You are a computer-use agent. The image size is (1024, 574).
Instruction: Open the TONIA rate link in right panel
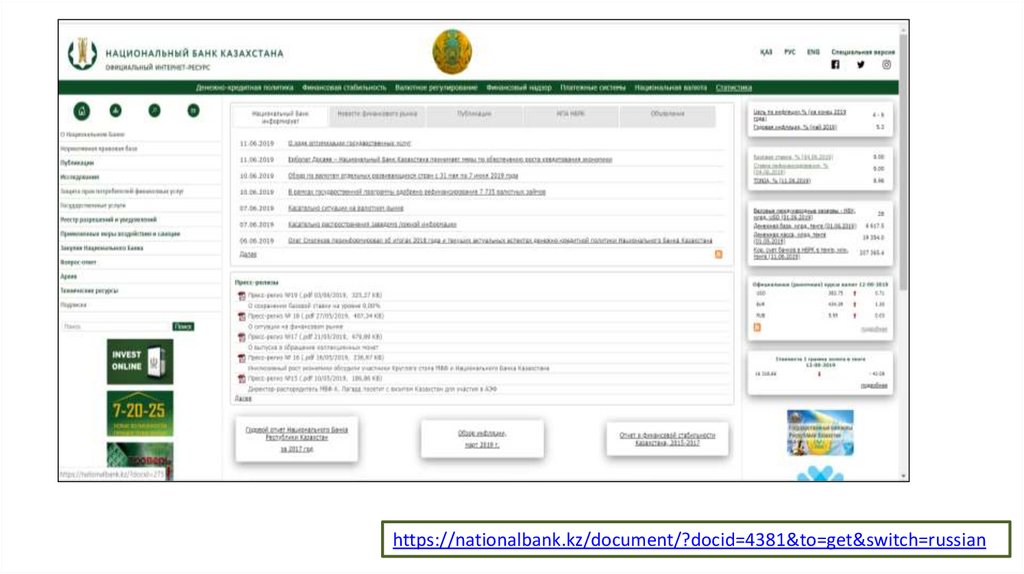782,181
